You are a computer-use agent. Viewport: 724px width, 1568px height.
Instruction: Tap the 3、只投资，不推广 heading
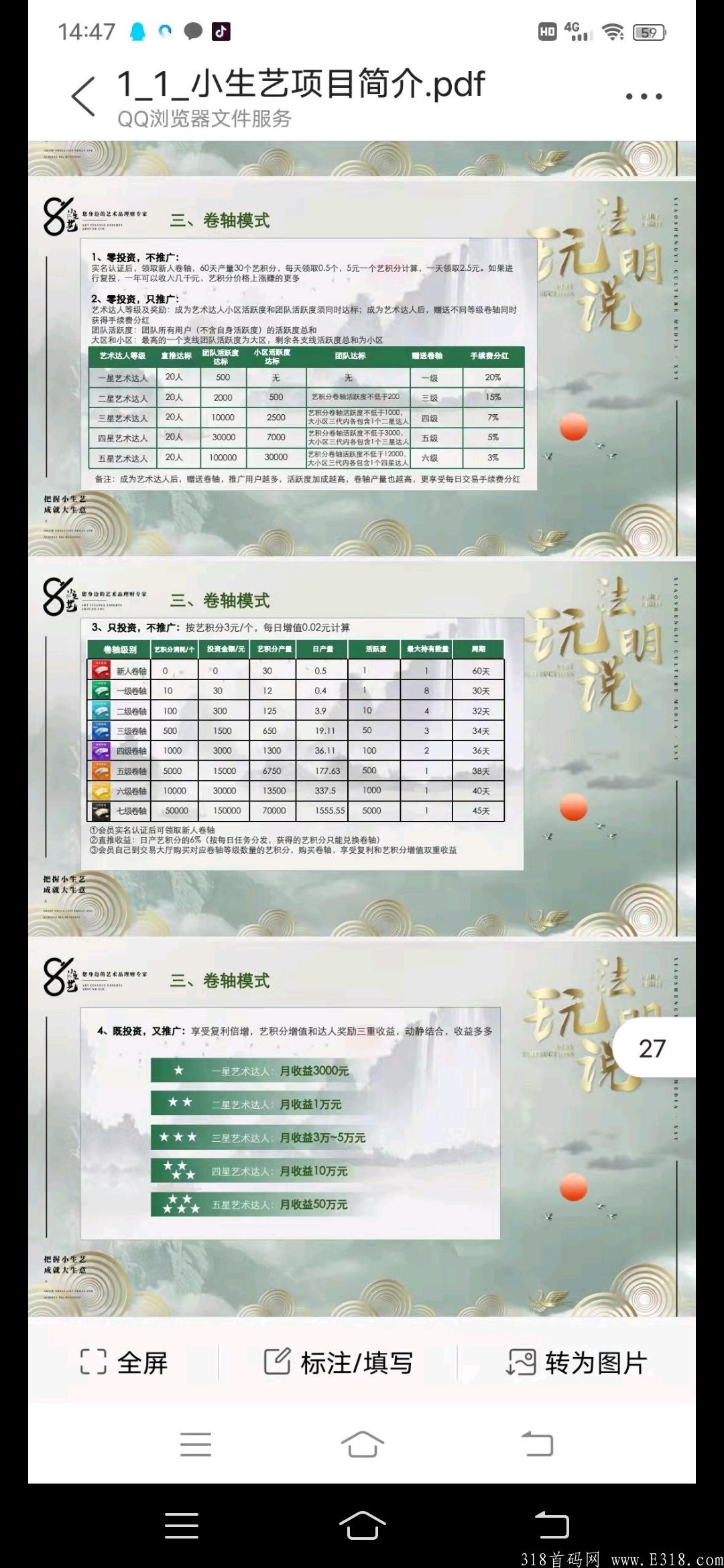click(x=135, y=628)
